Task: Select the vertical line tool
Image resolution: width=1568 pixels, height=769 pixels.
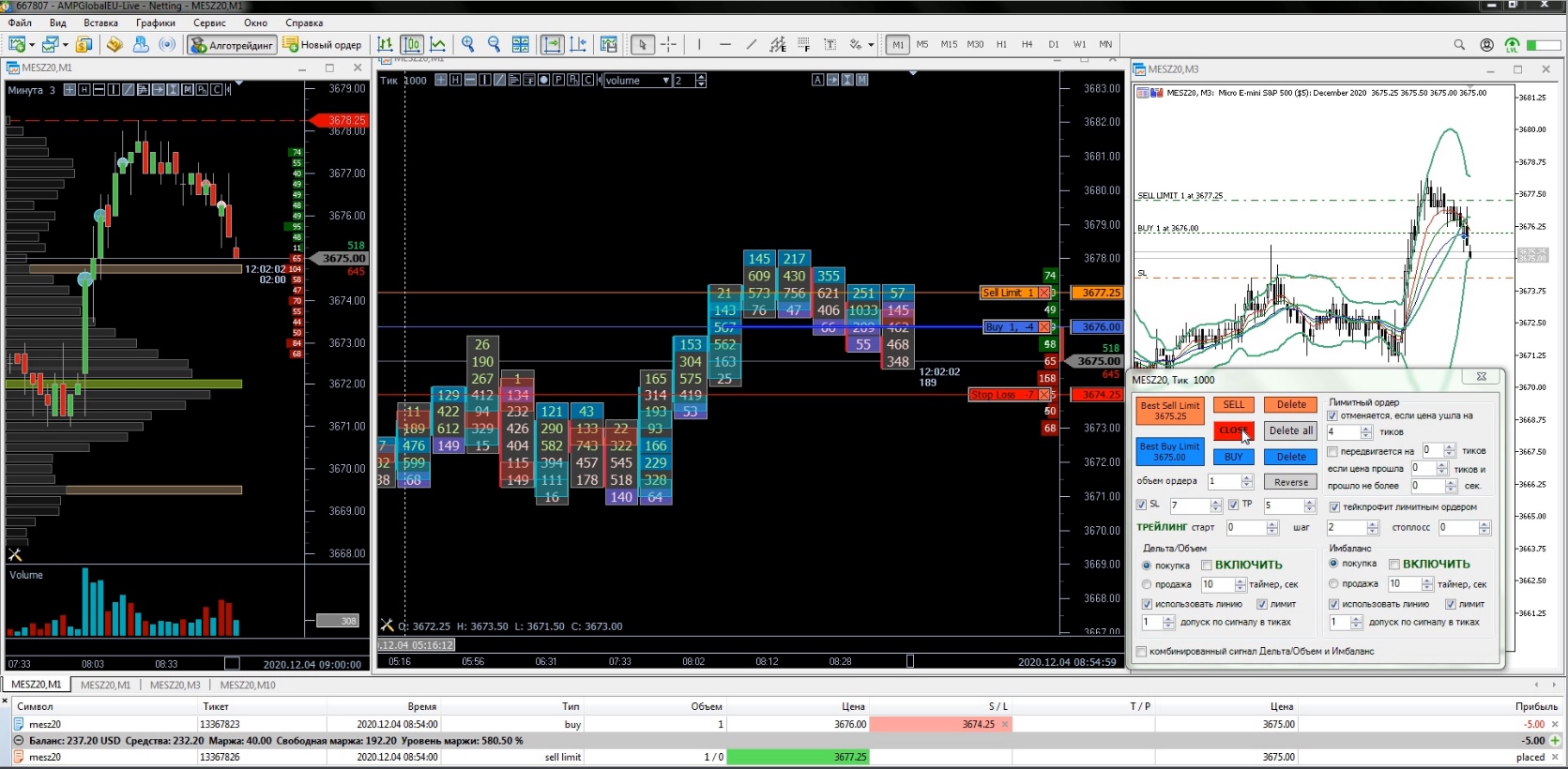Action: click(x=699, y=44)
